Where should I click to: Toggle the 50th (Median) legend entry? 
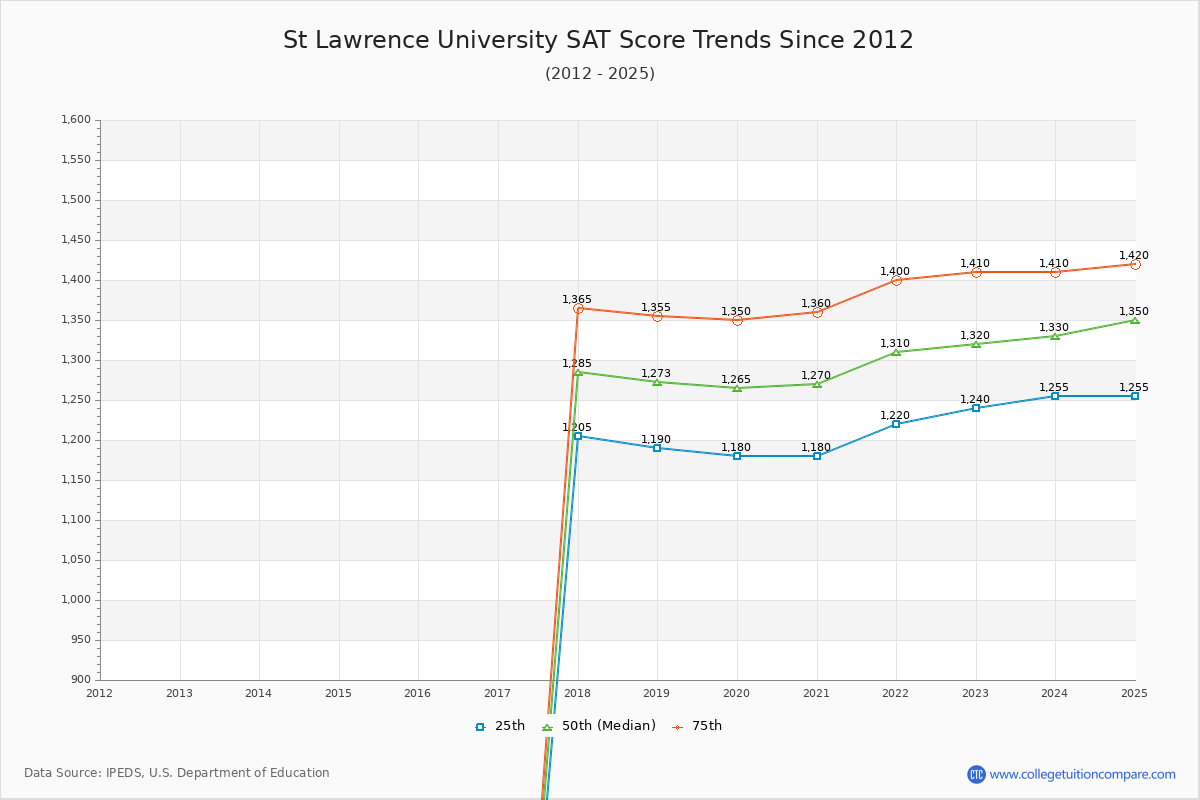tap(599, 726)
